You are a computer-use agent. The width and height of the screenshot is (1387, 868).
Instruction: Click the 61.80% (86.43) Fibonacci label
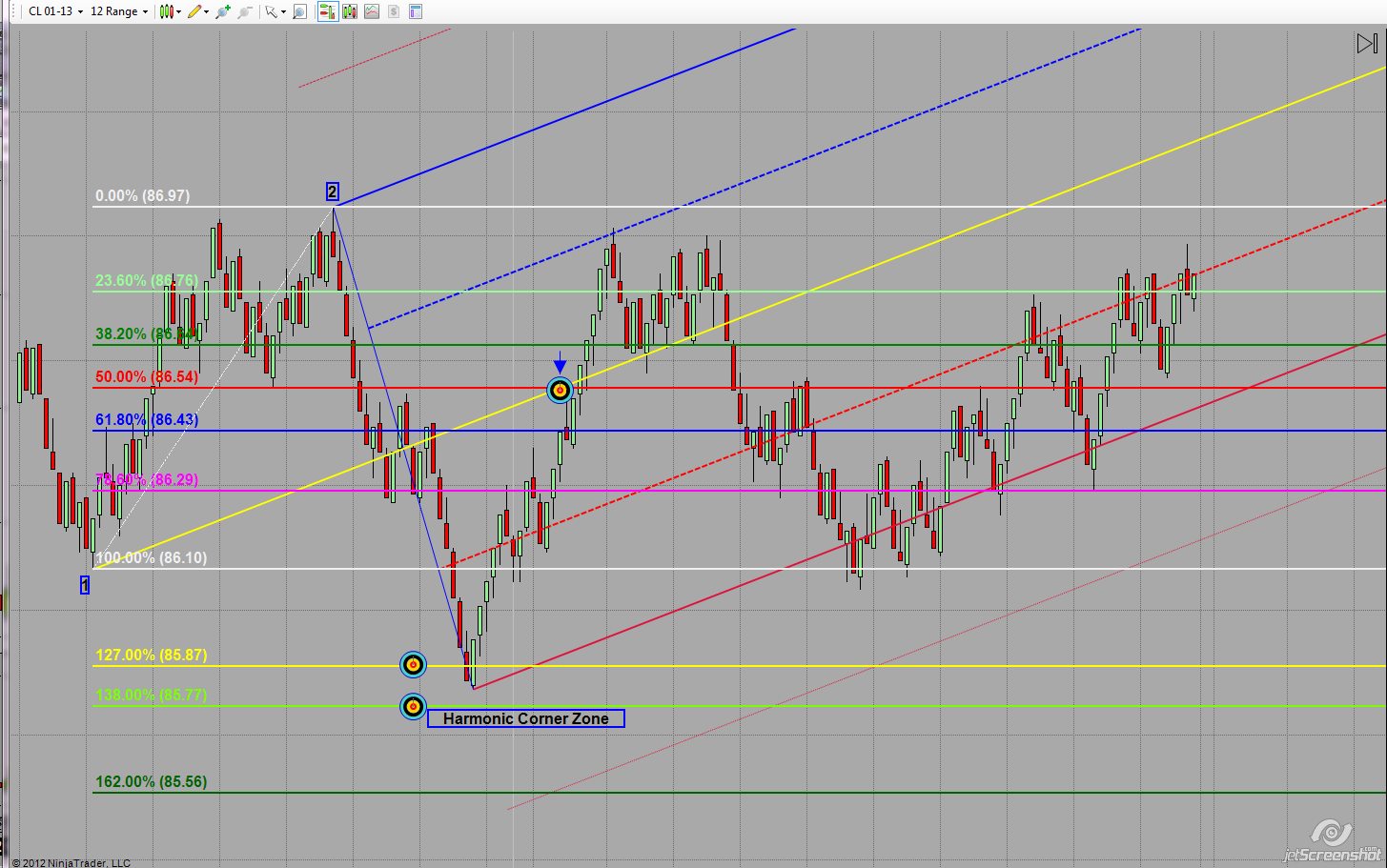(147, 419)
